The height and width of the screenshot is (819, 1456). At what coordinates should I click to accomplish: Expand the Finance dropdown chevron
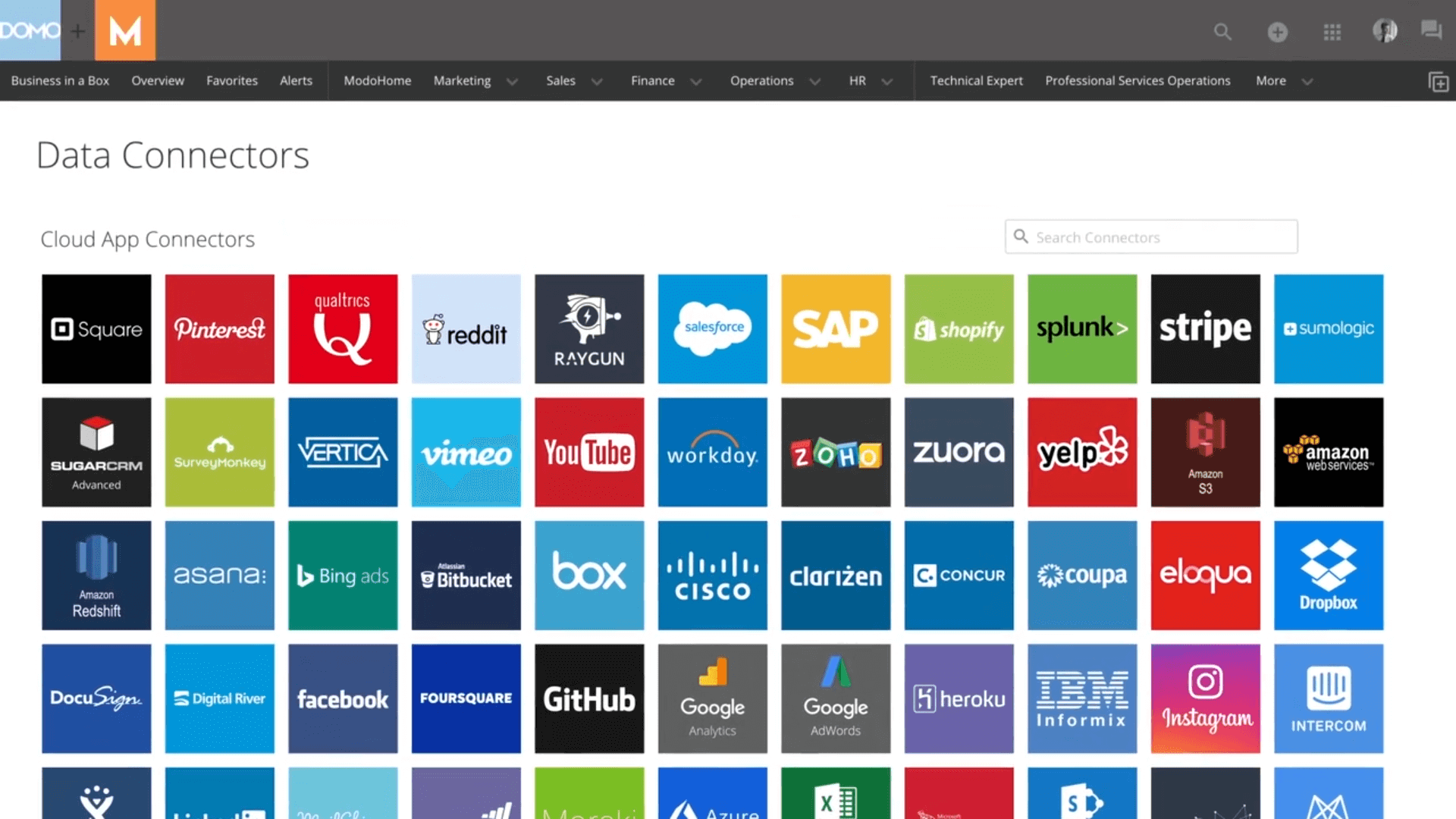coord(695,82)
